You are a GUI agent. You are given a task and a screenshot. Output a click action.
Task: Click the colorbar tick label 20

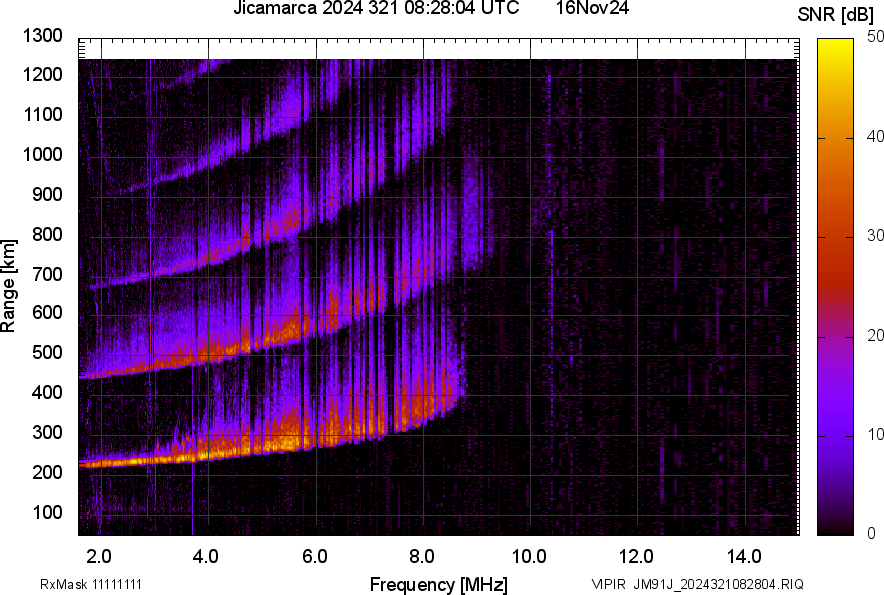(875, 336)
